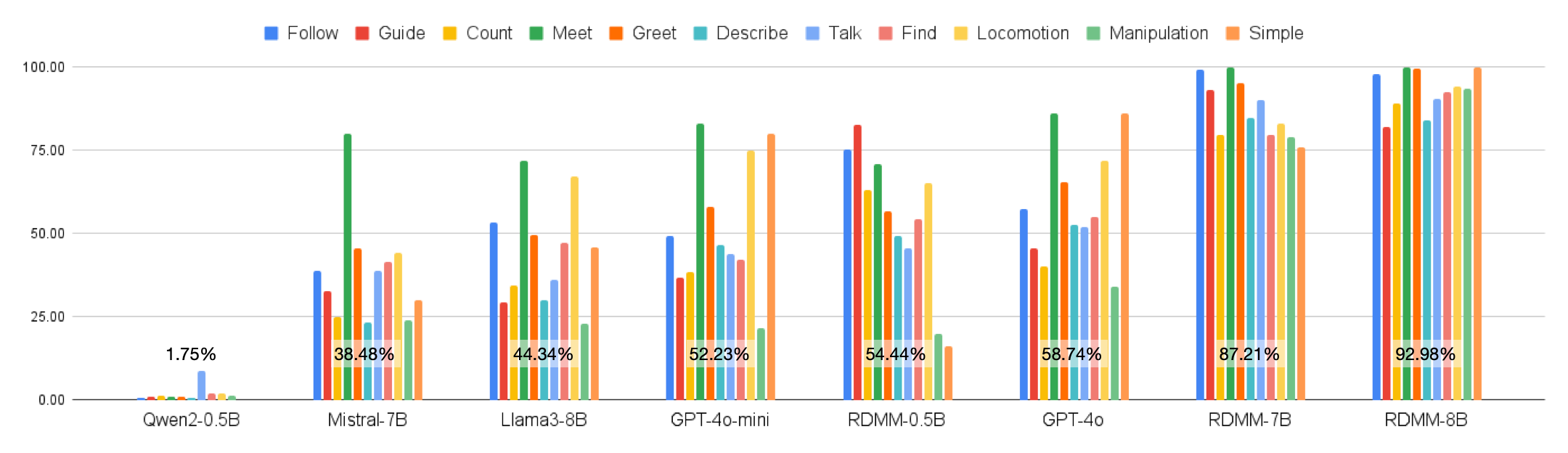Click the RDMM-8B axis label
1568x453 pixels.
[1426, 420]
